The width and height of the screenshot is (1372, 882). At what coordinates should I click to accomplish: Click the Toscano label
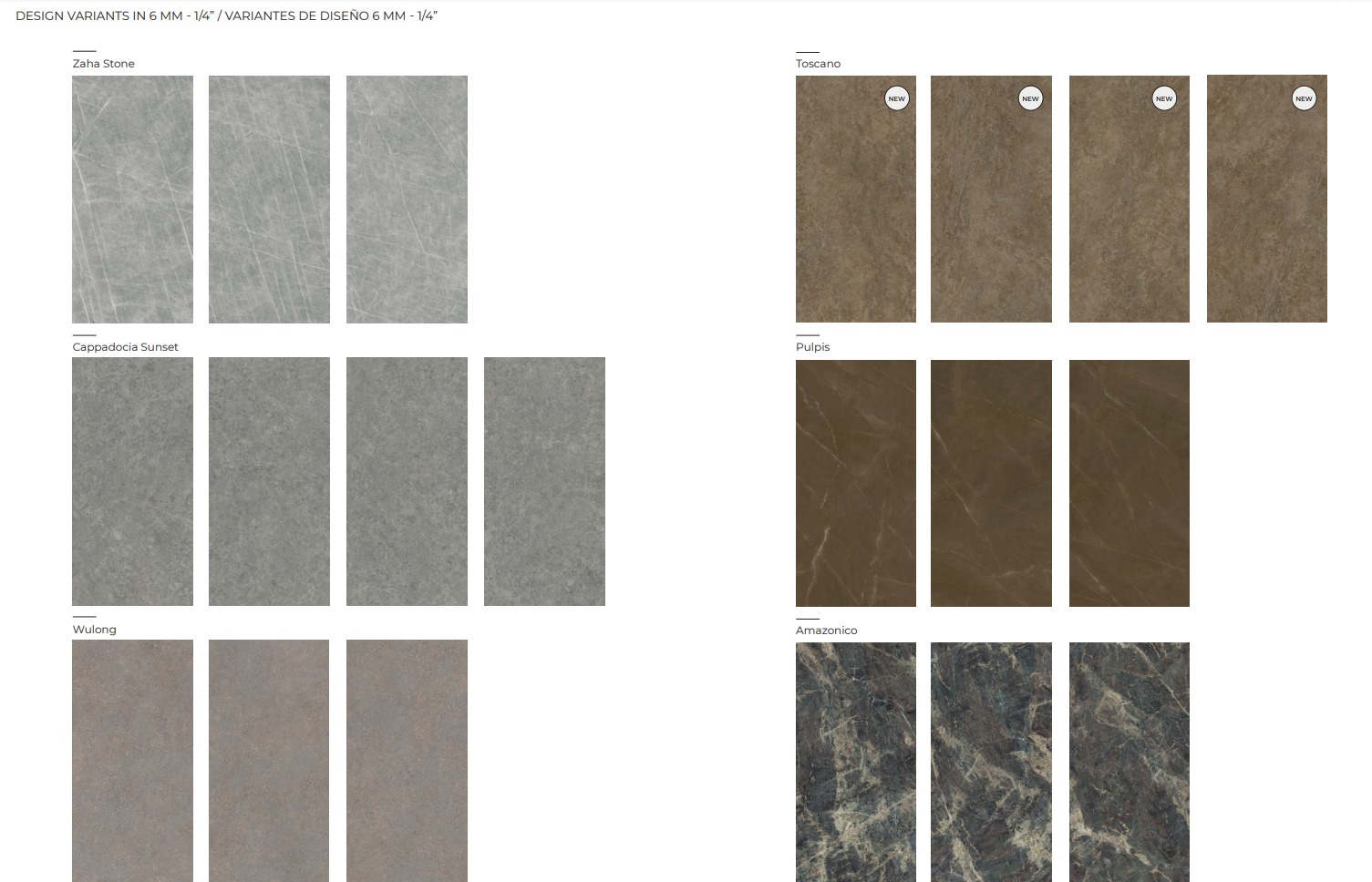[x=819, y=64]
